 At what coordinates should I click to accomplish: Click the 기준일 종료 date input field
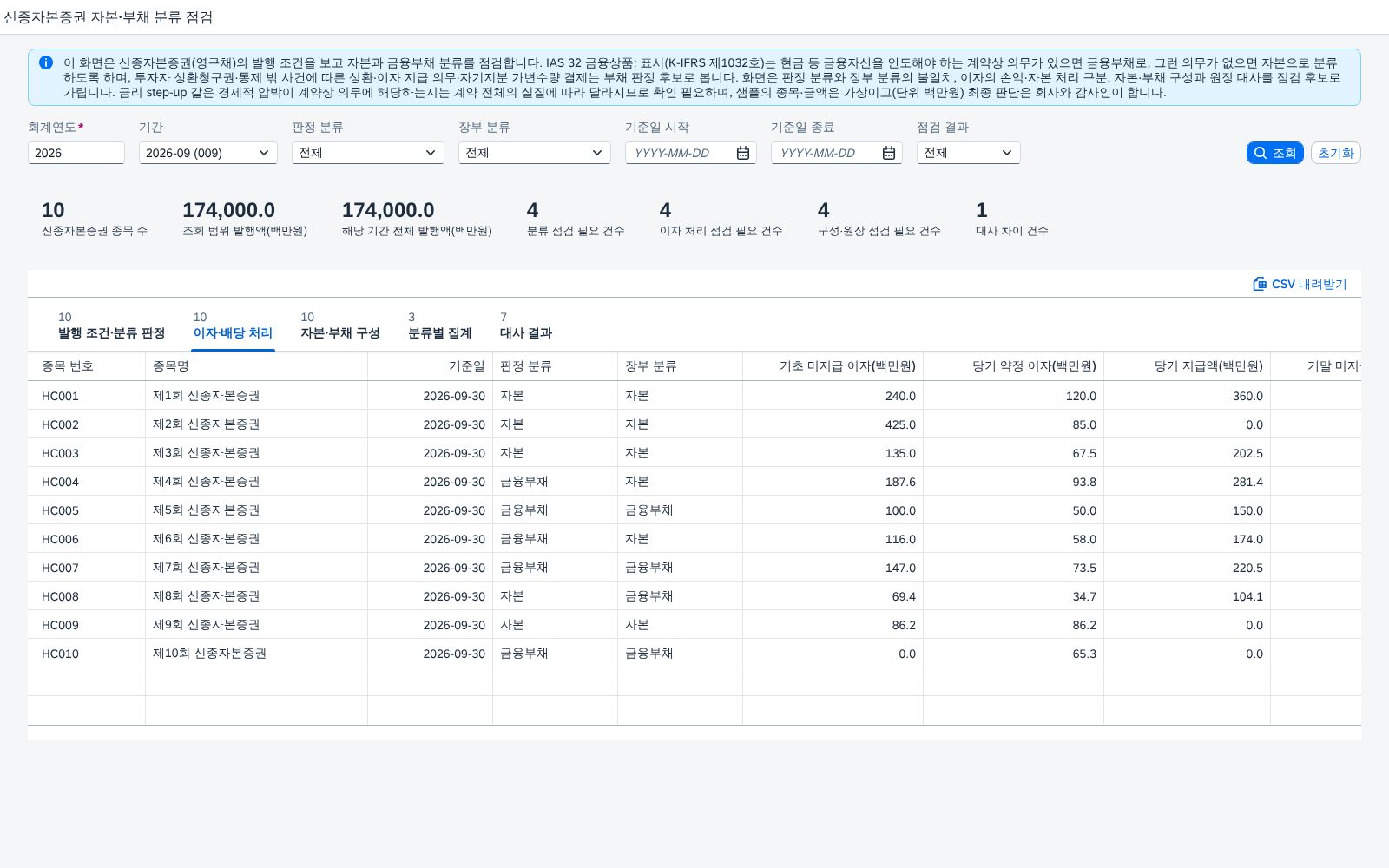point(837,153)
